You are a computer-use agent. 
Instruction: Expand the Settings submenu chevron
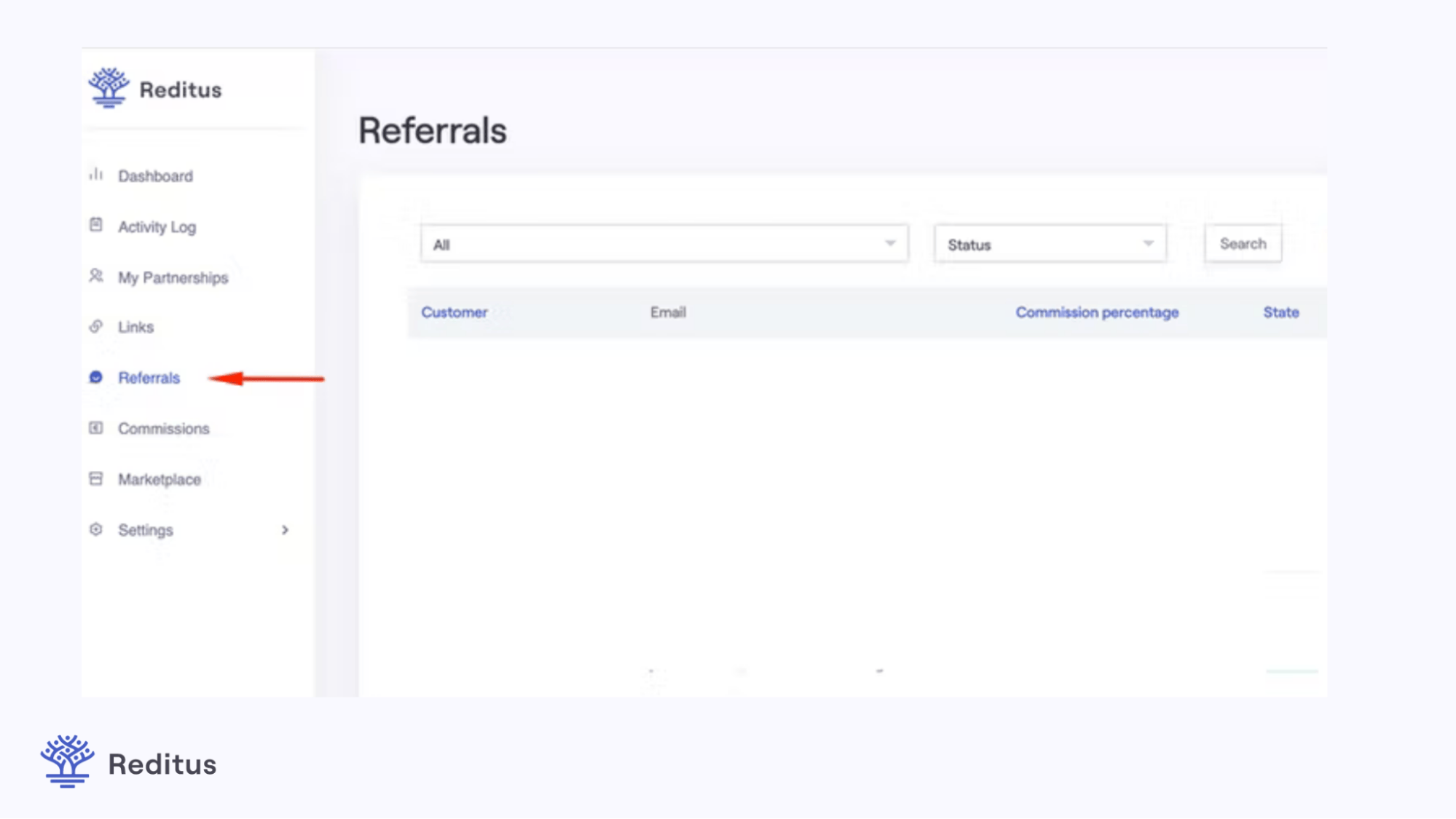coord(285,530)
